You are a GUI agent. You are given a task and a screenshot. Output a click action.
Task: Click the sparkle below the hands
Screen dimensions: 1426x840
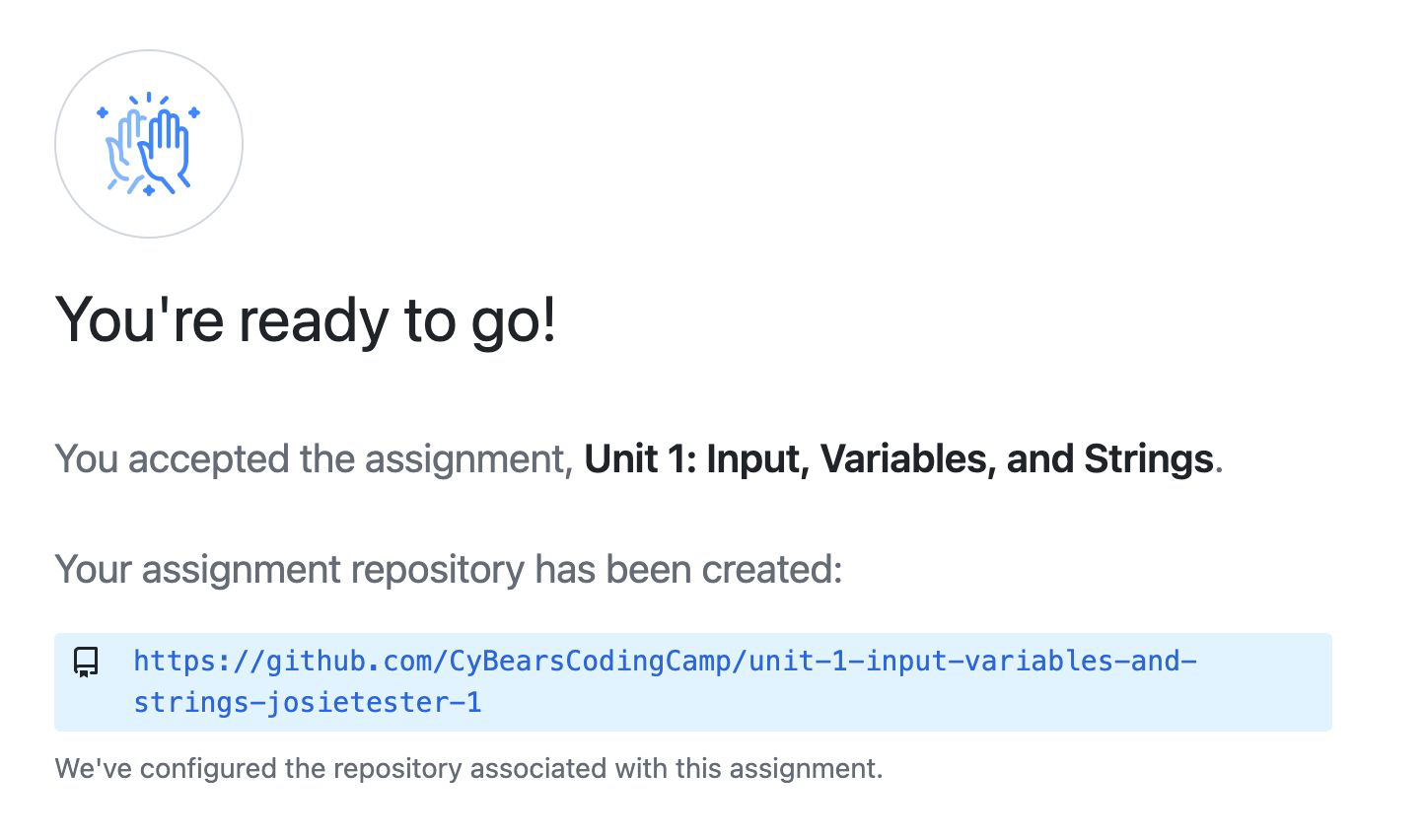pyautogui.click(x=148, y=190)
